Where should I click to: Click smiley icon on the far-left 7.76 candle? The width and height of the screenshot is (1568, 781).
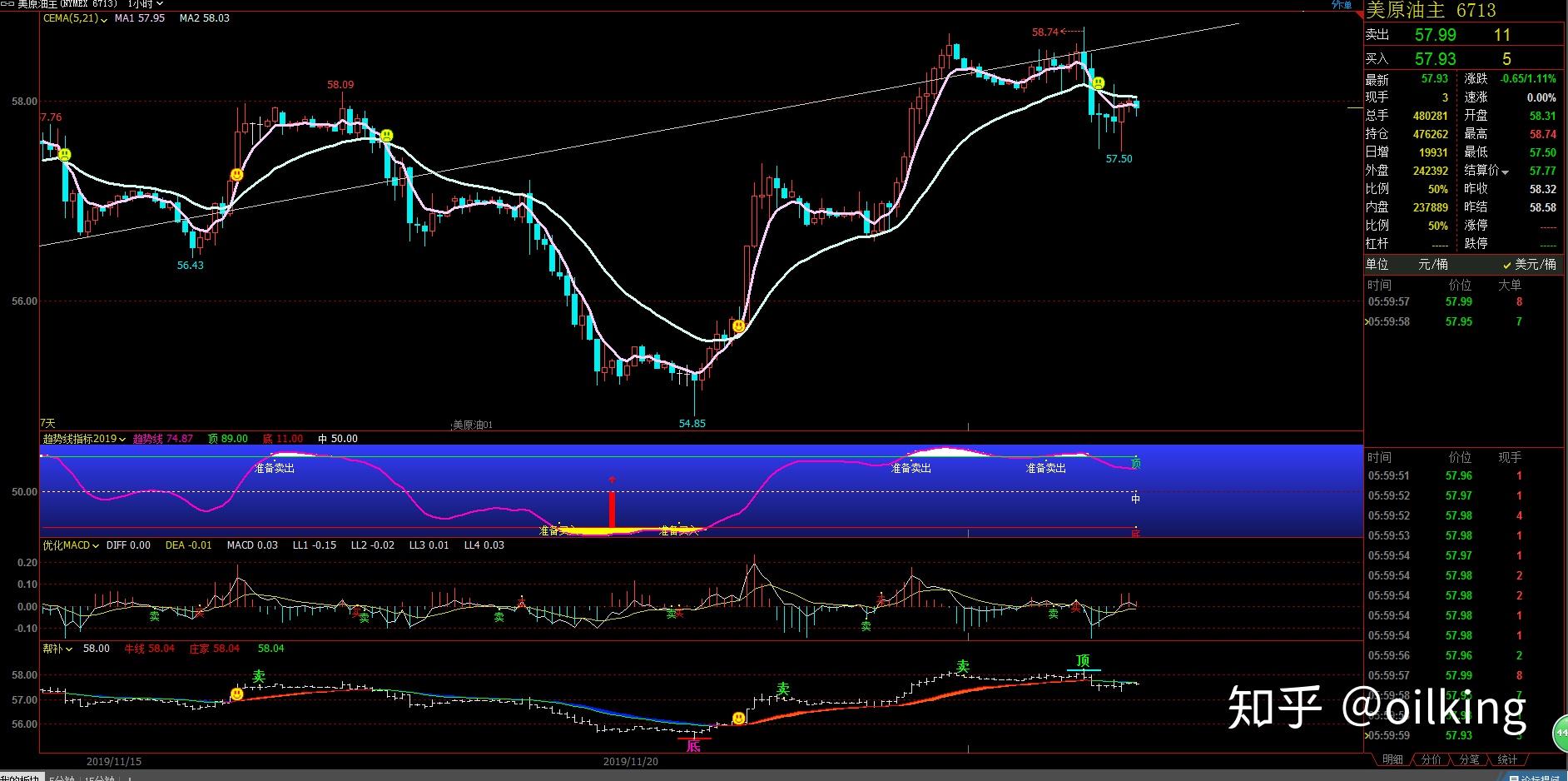click(64, 155)
